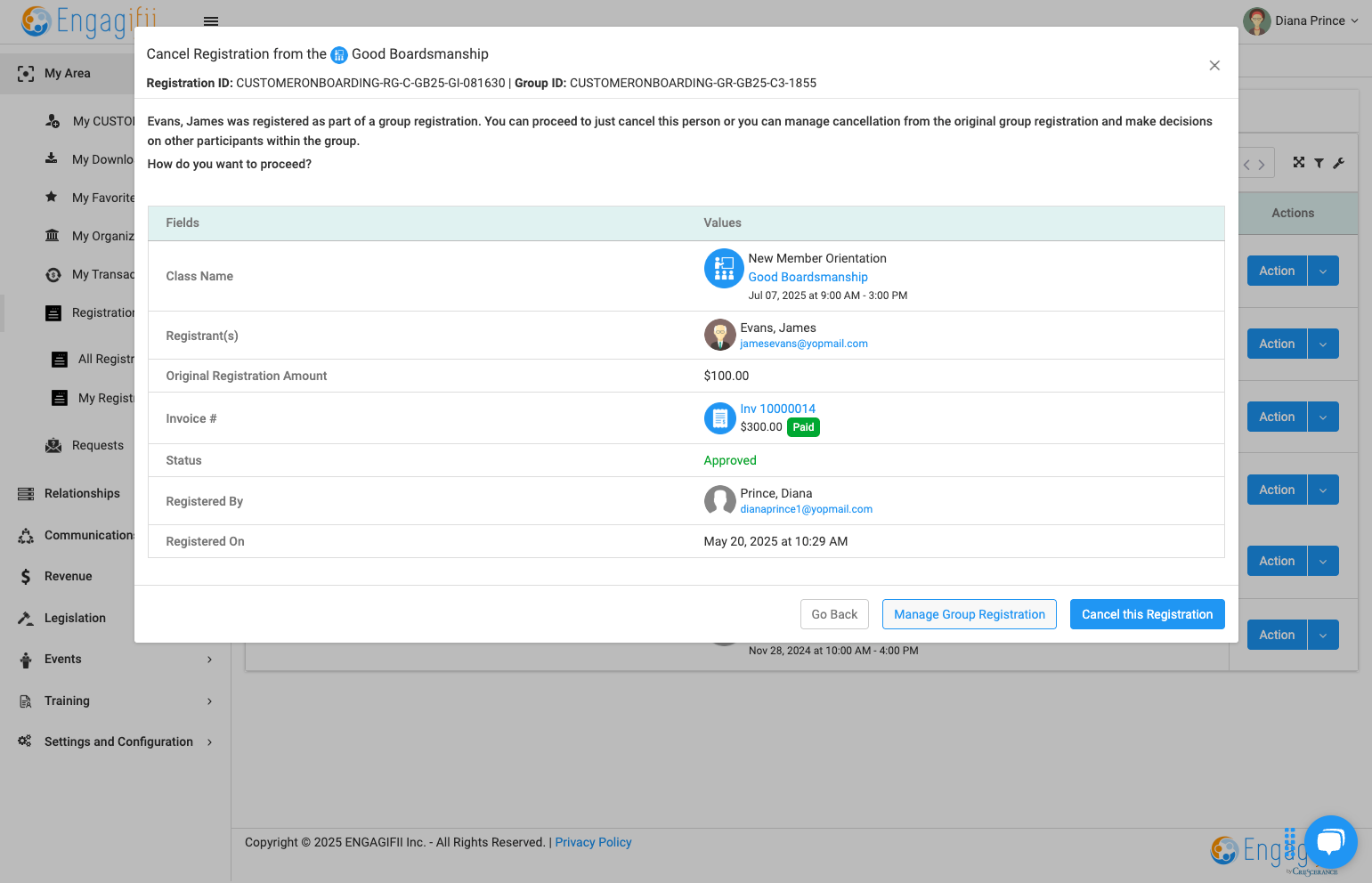The height and width of the screenshot is (883, 1372).
Task: Click the next page arrow in grid pager
Action: tap(1262, 165)
